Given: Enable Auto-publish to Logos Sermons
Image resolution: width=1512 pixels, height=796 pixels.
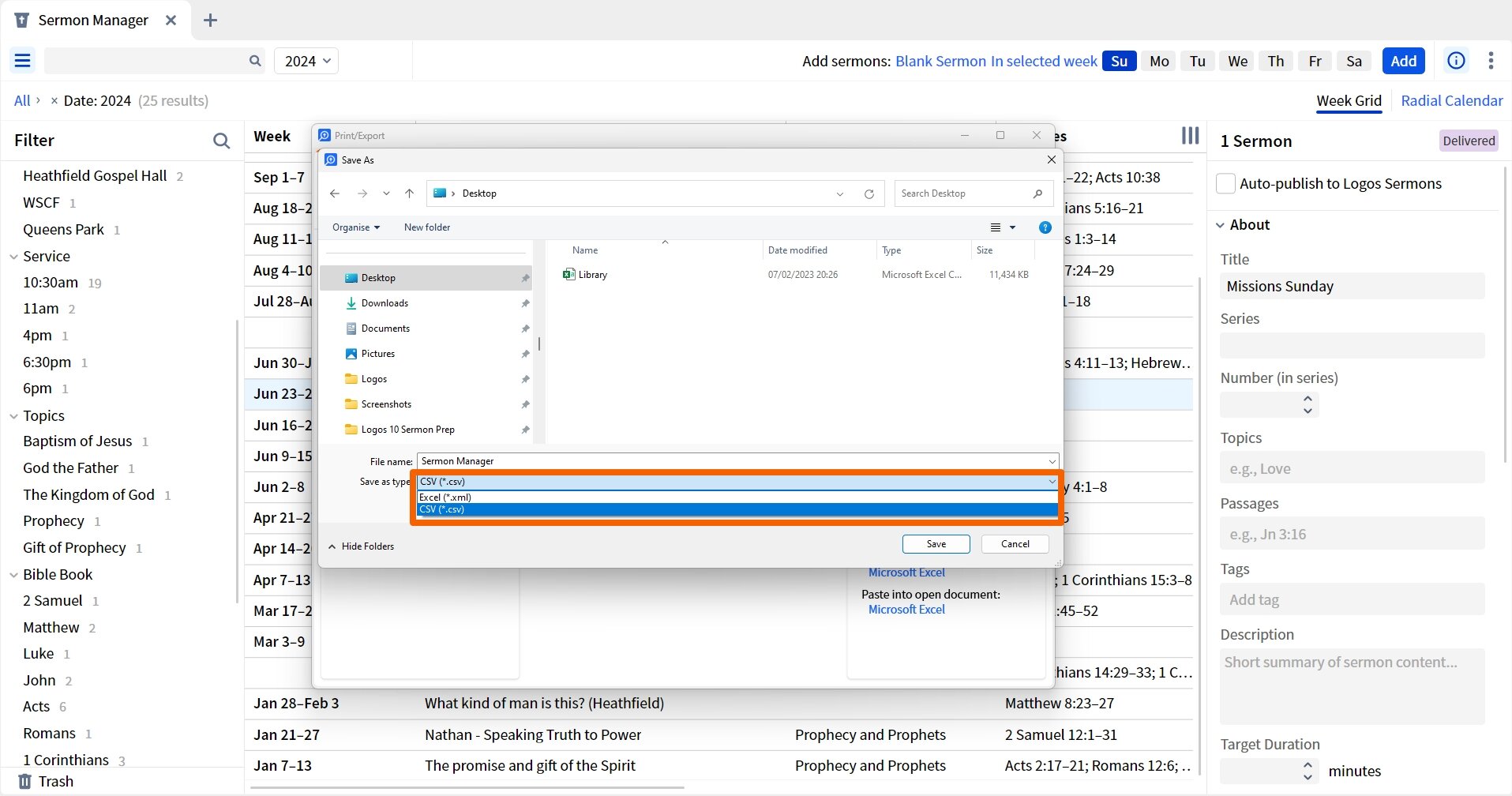Looking at the screenshot, I should click(x=1225, y=184).
